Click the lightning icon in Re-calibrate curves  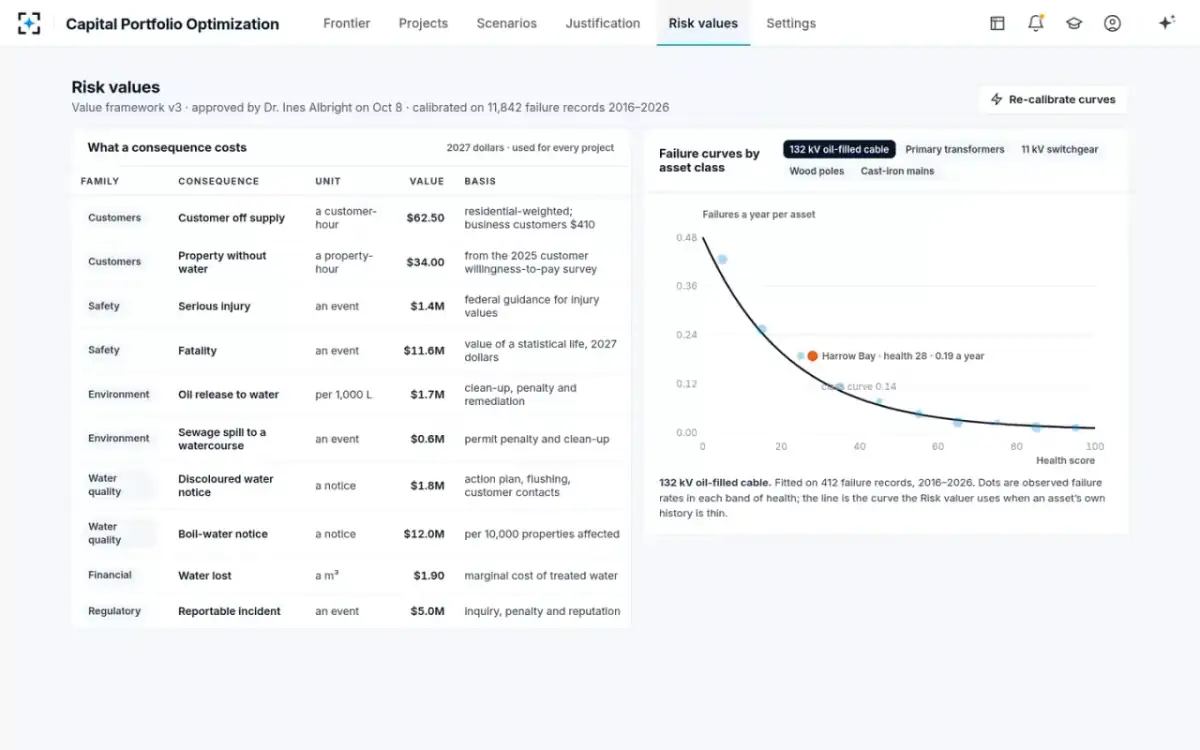[996, 100]
